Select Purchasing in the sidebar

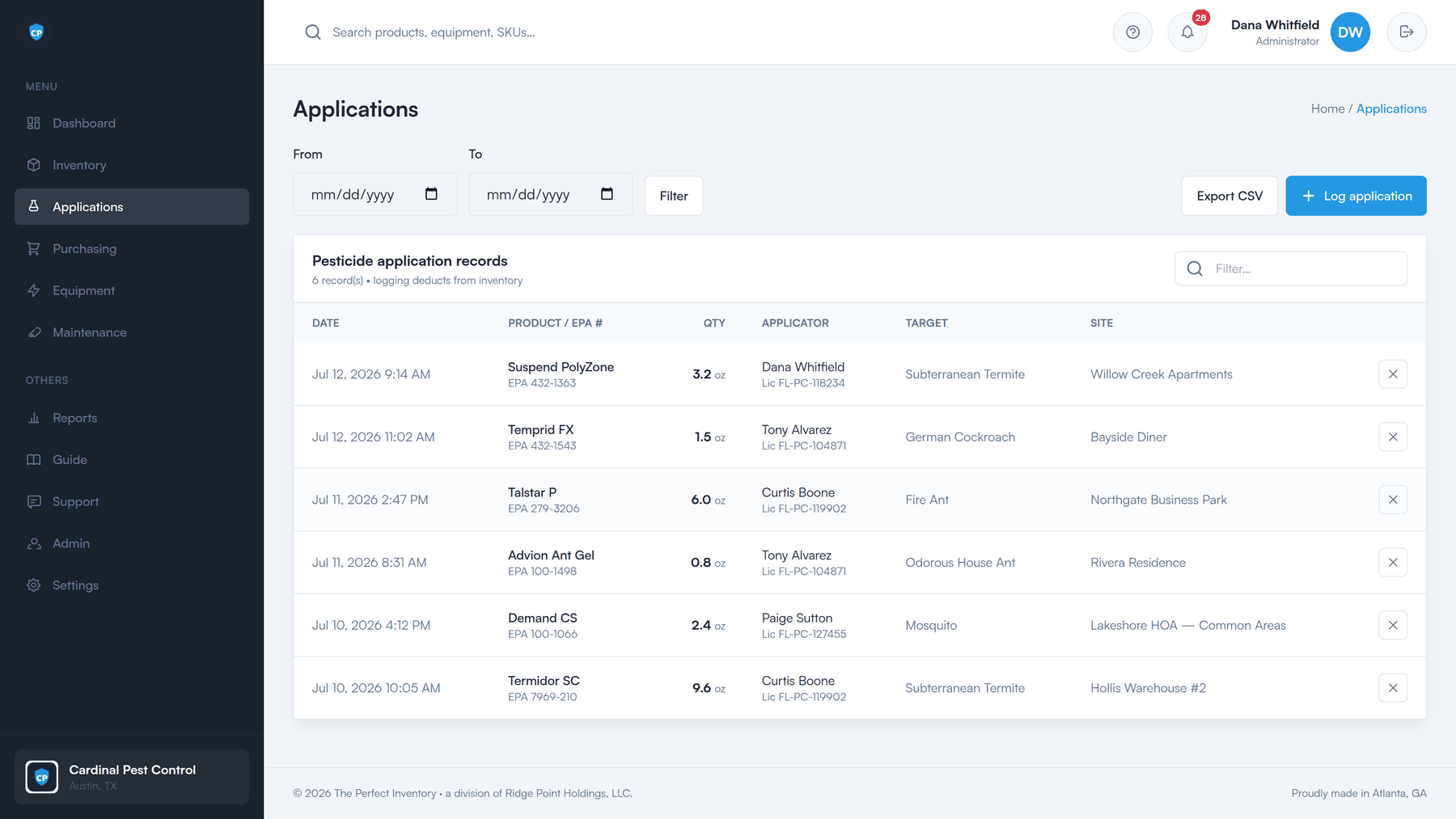(x=132, y=248)
